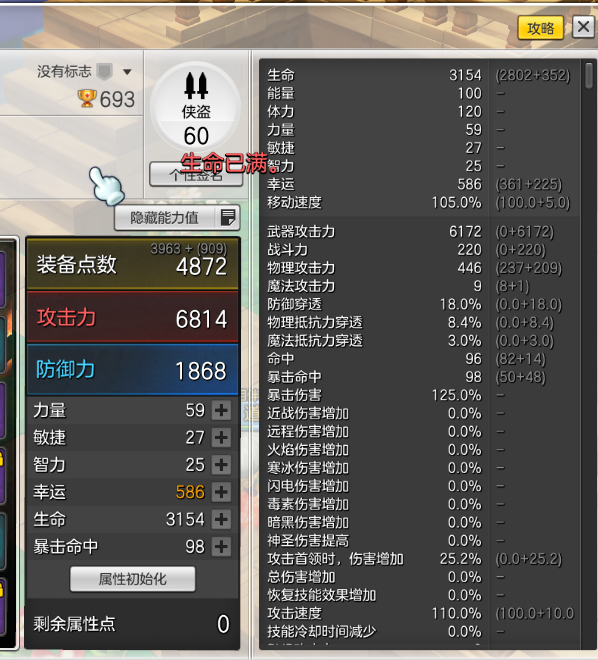598x660 pixels.
Task: Click the 个性签名 button under level
Action: 196,174
